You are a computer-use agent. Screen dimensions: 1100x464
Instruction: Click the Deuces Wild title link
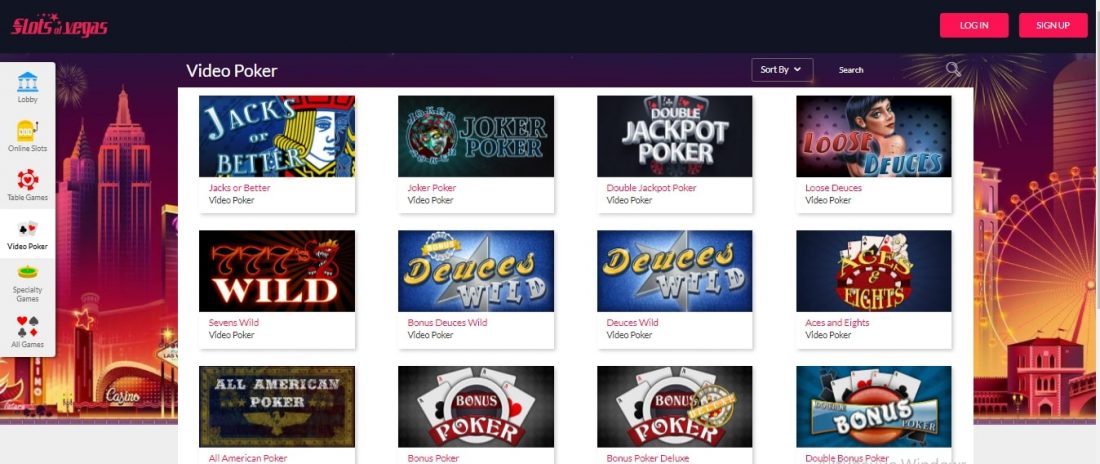[x=632, y=323]
